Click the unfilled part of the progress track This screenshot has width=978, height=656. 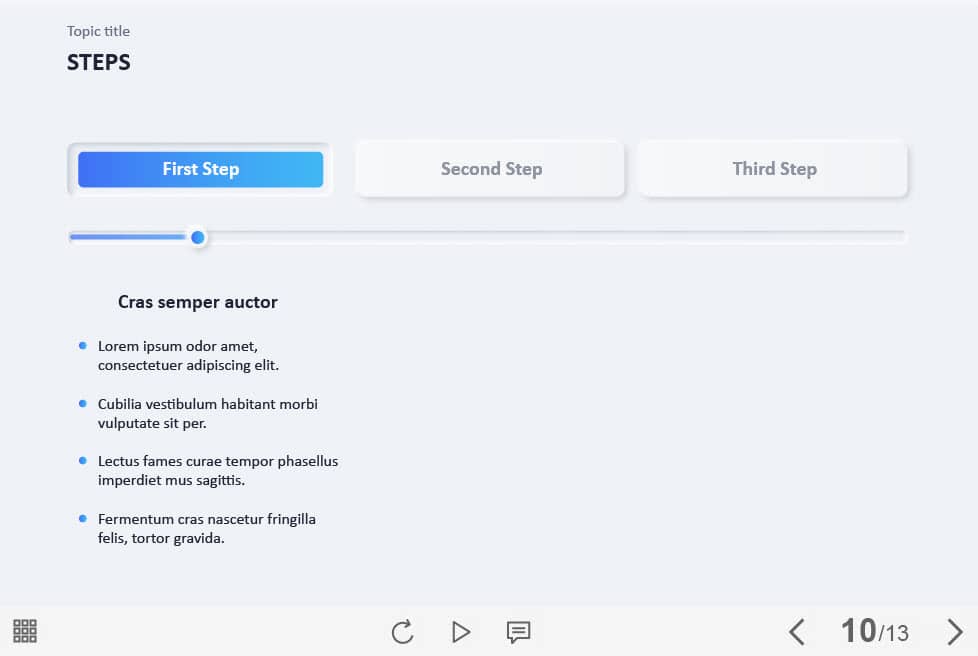550,237
